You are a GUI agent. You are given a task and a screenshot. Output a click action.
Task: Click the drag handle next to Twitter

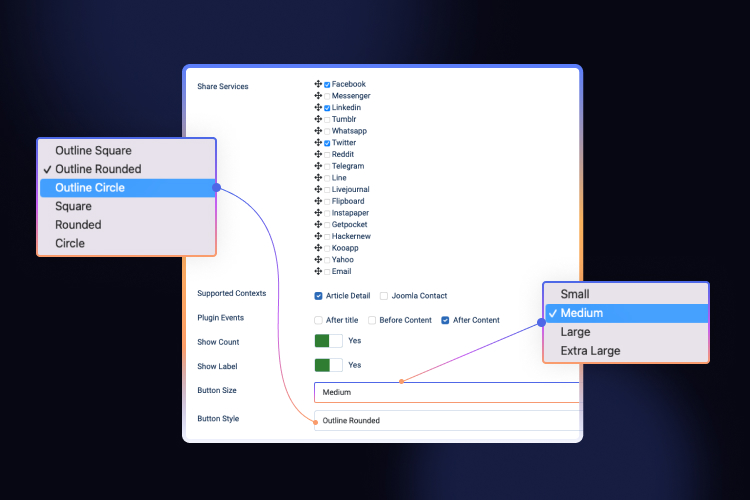318,142
